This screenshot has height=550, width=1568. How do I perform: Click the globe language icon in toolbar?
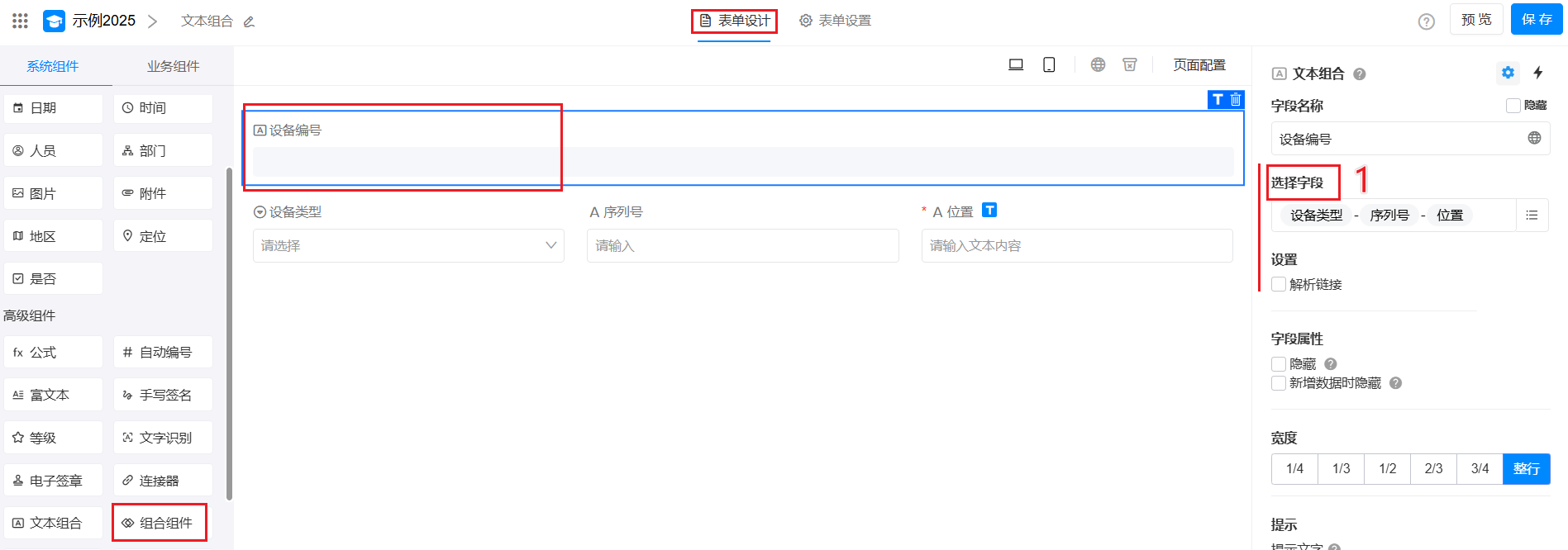point(1098,64)
